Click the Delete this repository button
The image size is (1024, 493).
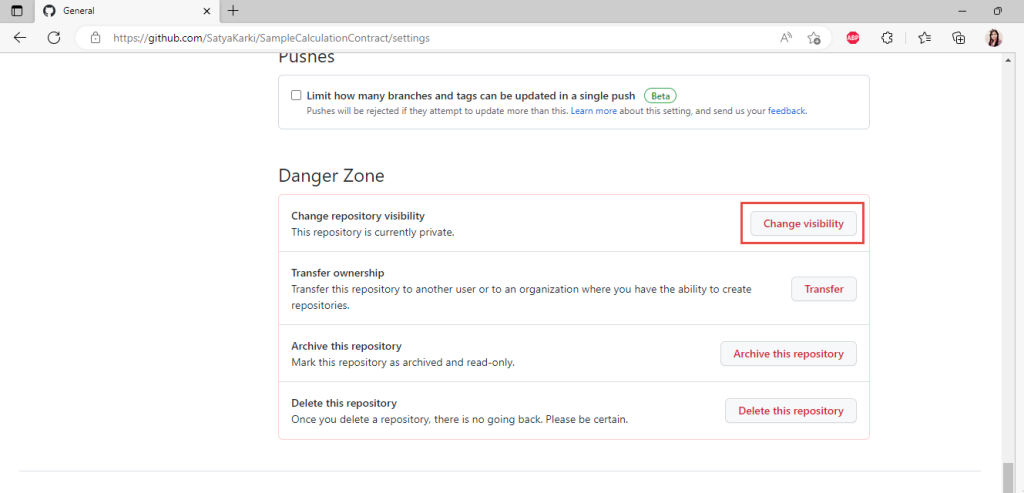(790, 411)
